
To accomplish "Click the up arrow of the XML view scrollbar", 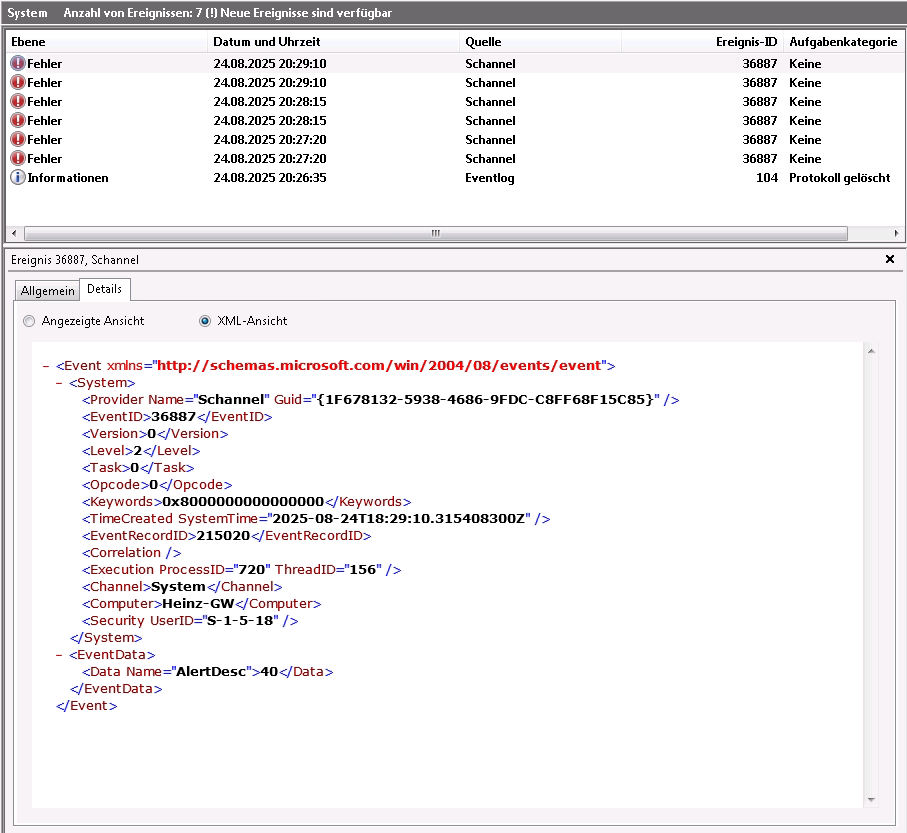I will coord(871,352).
